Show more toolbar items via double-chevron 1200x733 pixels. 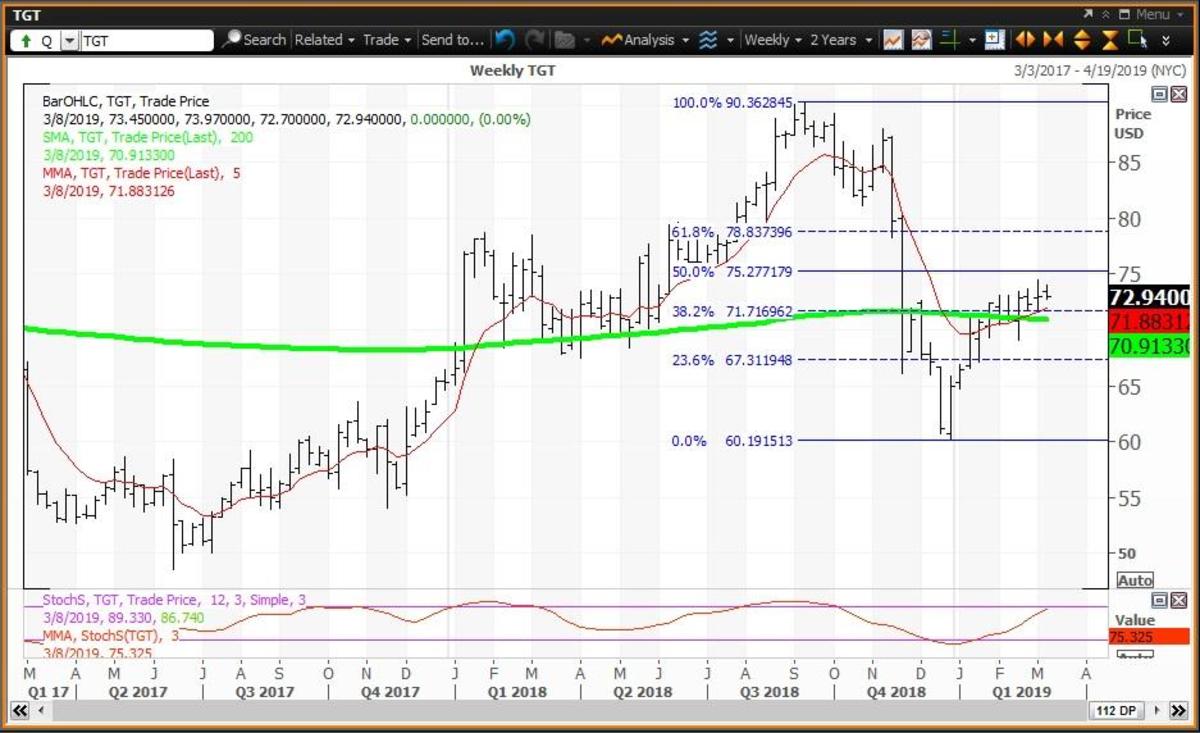pyautogui.click(x=1166, y=40)
